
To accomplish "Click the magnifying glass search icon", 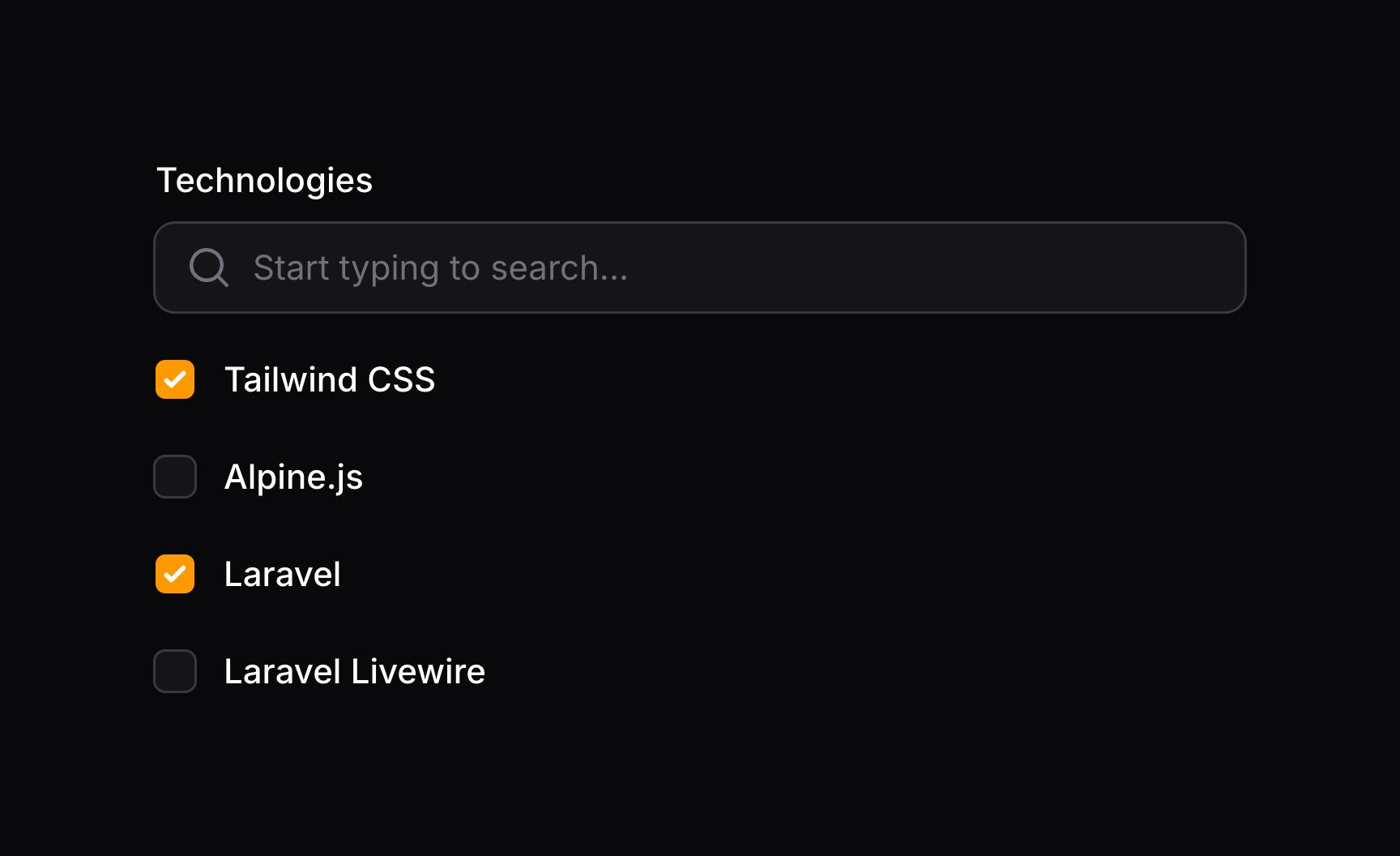I will (208, 267).
